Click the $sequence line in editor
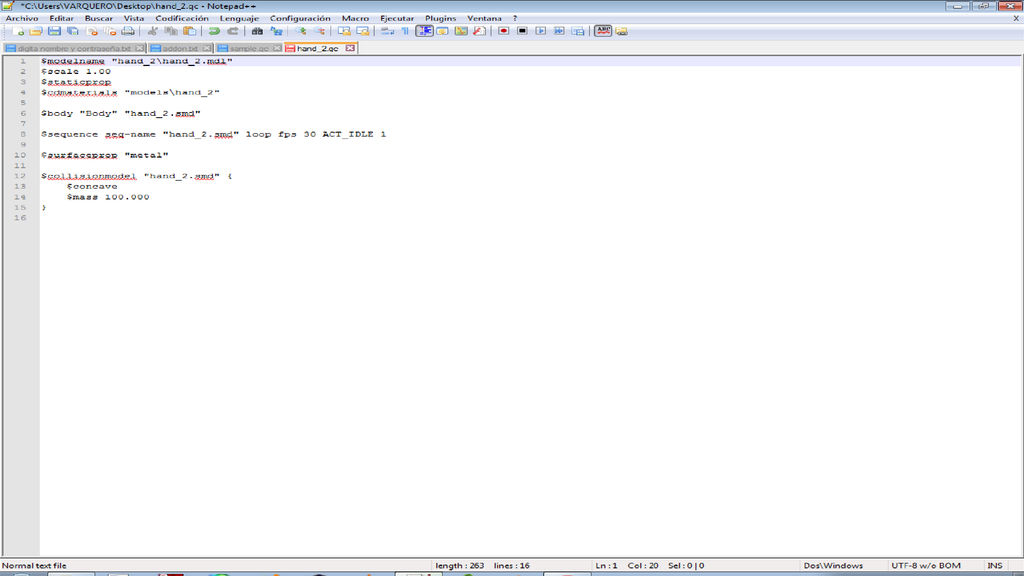The height and width of the screenshot is (576, 1024). (x=214, y=134)
